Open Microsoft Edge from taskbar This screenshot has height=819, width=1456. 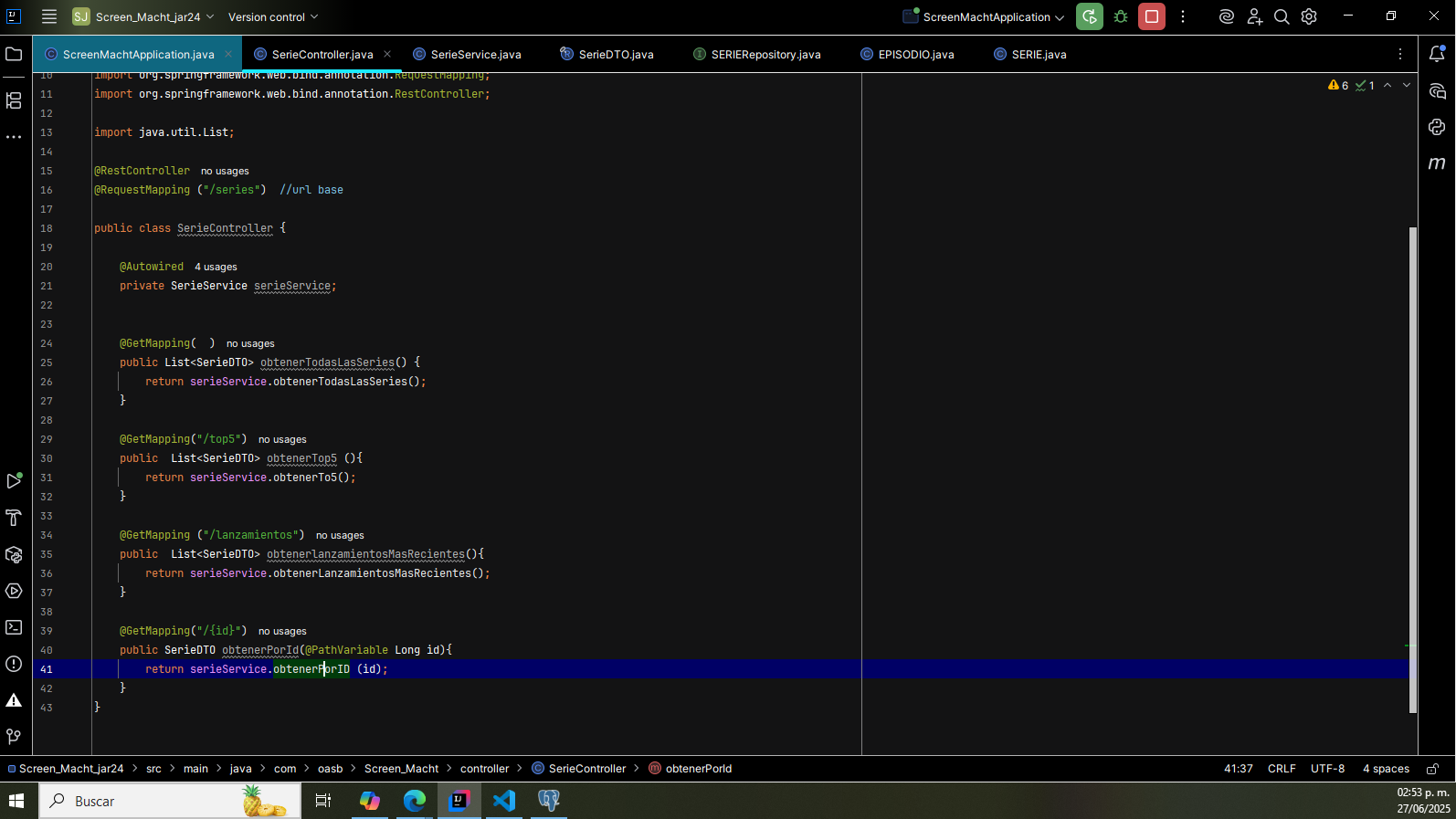pyautogui.click(x=415, y=801)
